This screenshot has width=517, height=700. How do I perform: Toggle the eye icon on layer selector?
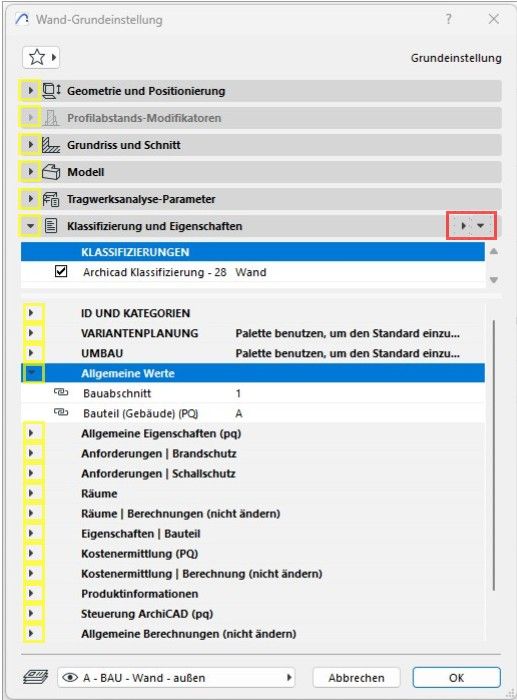point(70,678)
